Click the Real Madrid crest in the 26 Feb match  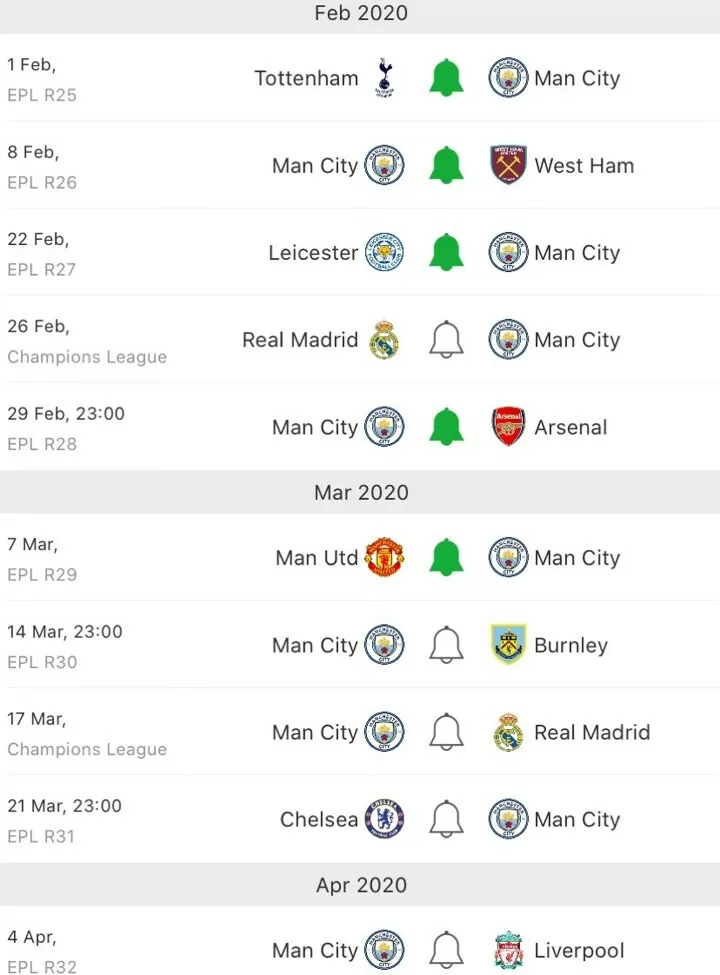[384, 340]
